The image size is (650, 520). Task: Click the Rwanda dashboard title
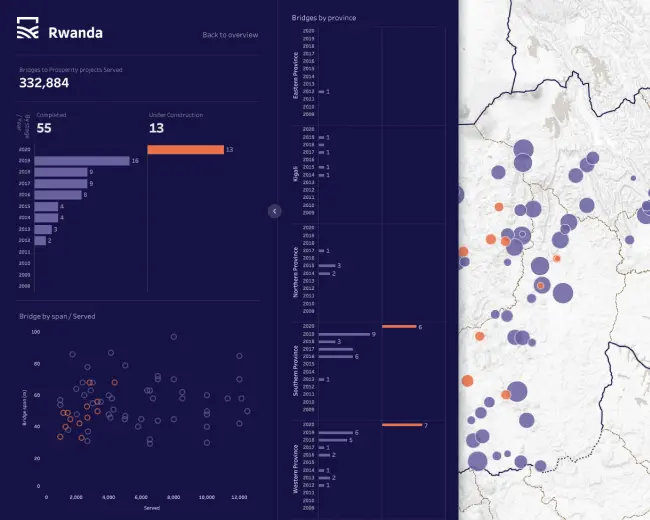(x=75, y=32)
